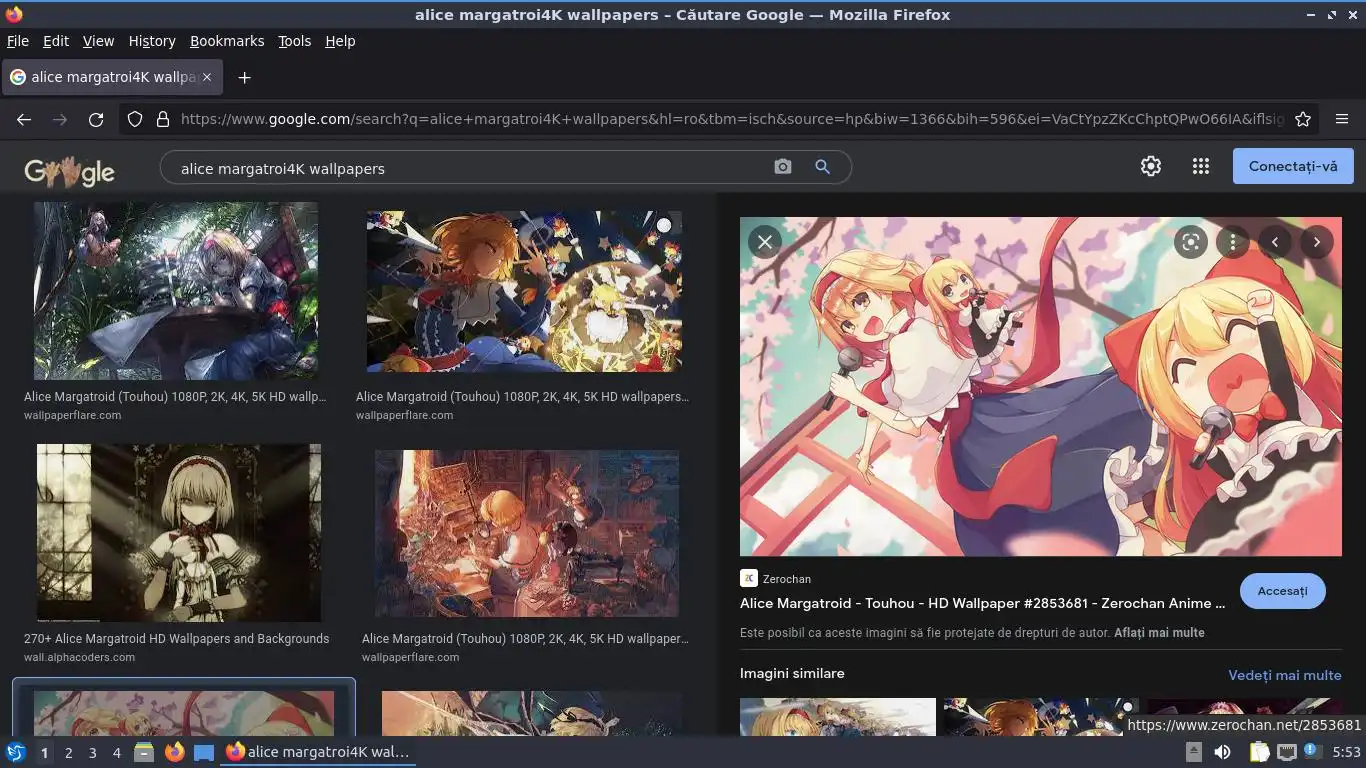Viewport: 1366px width, 768px height.
Task: Click the Imagini similare heading
Action: point(792,674)
